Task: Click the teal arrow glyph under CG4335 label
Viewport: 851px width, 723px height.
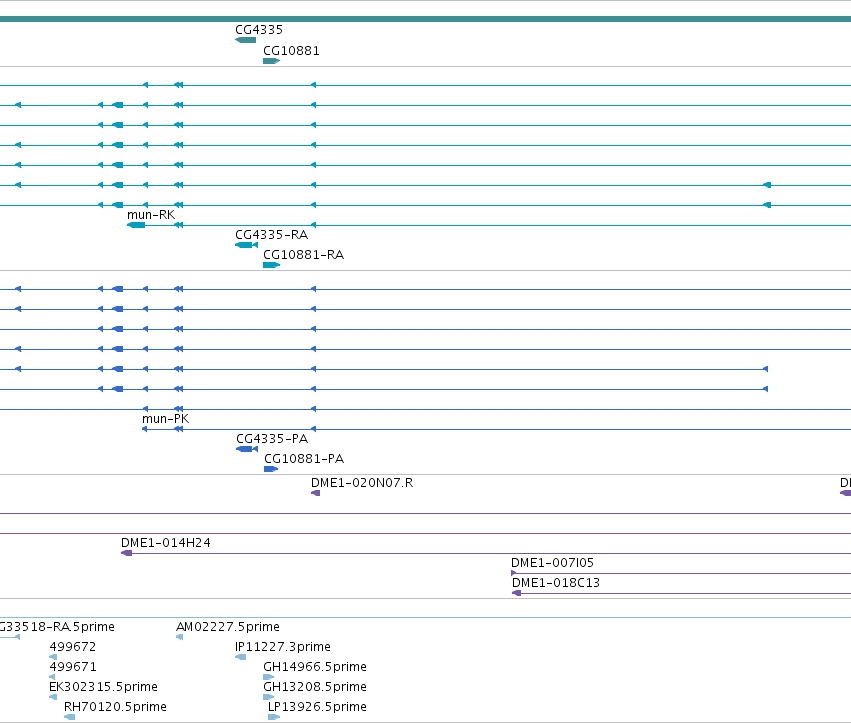Action: tap(245, 40)
